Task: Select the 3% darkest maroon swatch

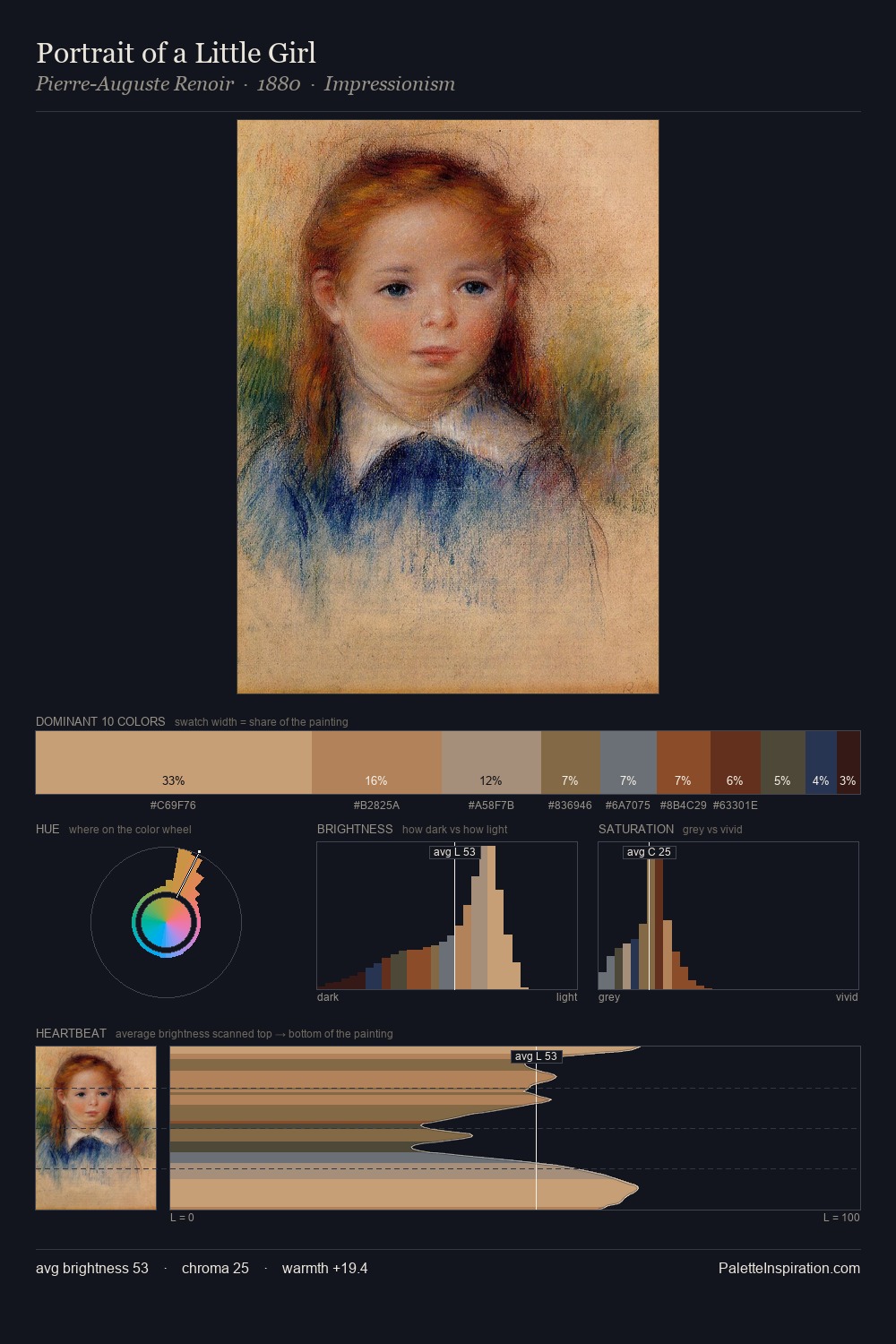Action: (x=849, y=762)
